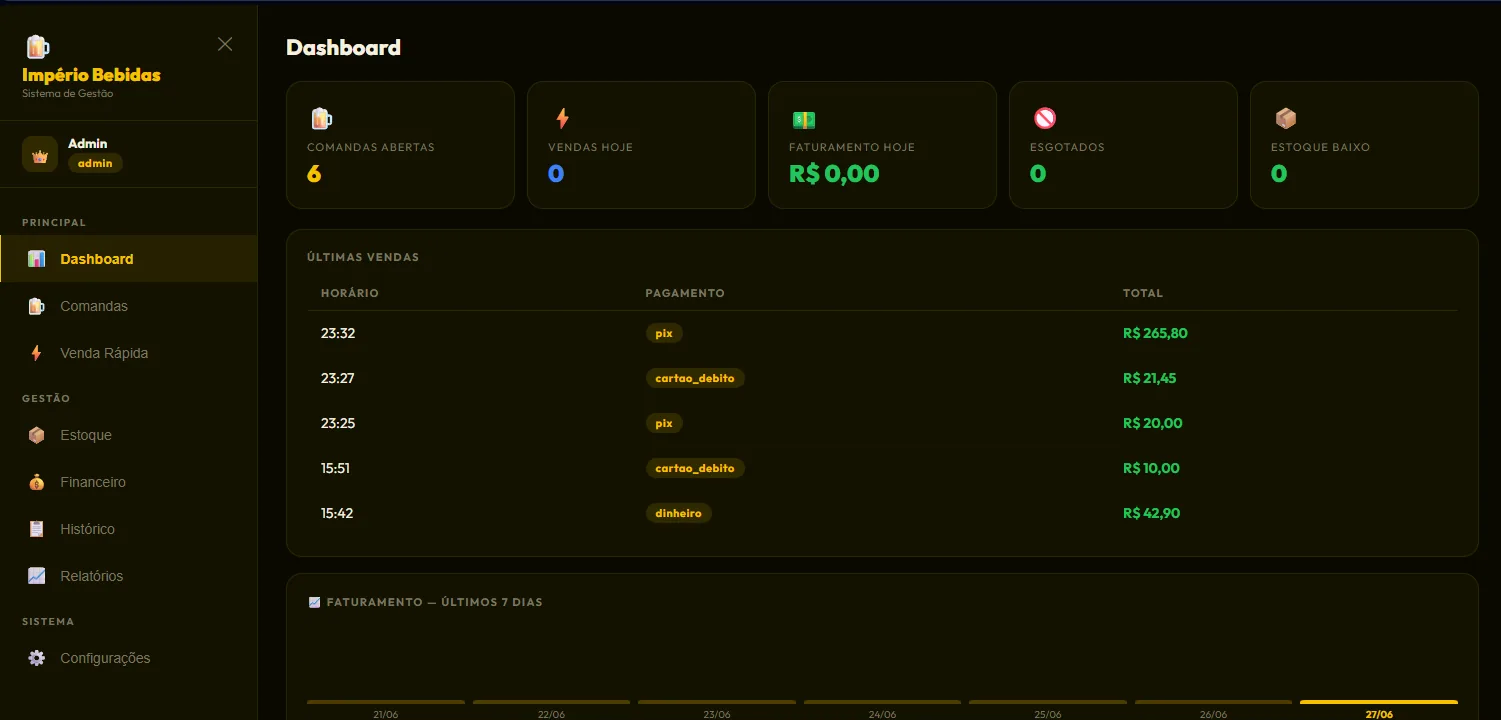Click the package icon on Estoque Baixo card
Screen dimensions: 1501x720
tap(1285, 119)
